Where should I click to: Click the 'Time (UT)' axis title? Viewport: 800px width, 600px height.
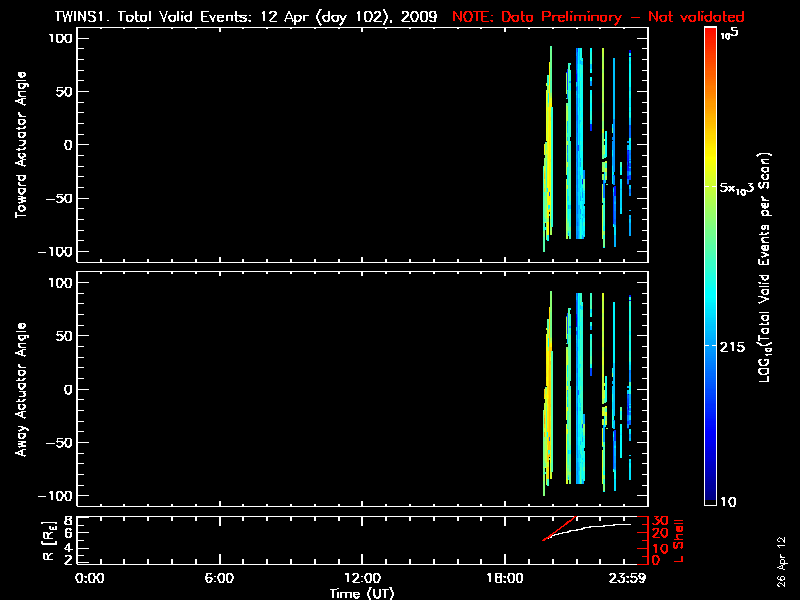[x=362, y=593]
